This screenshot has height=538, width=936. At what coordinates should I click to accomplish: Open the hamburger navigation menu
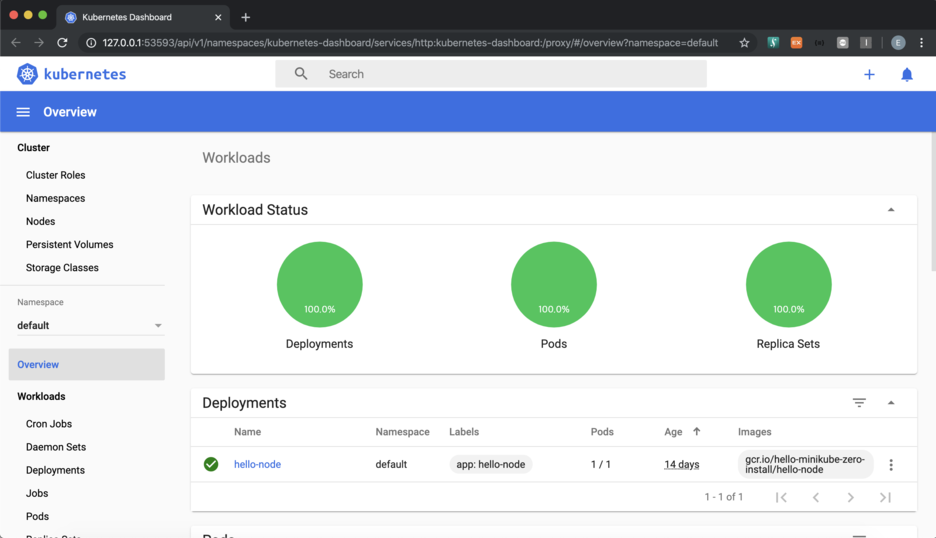23,112
